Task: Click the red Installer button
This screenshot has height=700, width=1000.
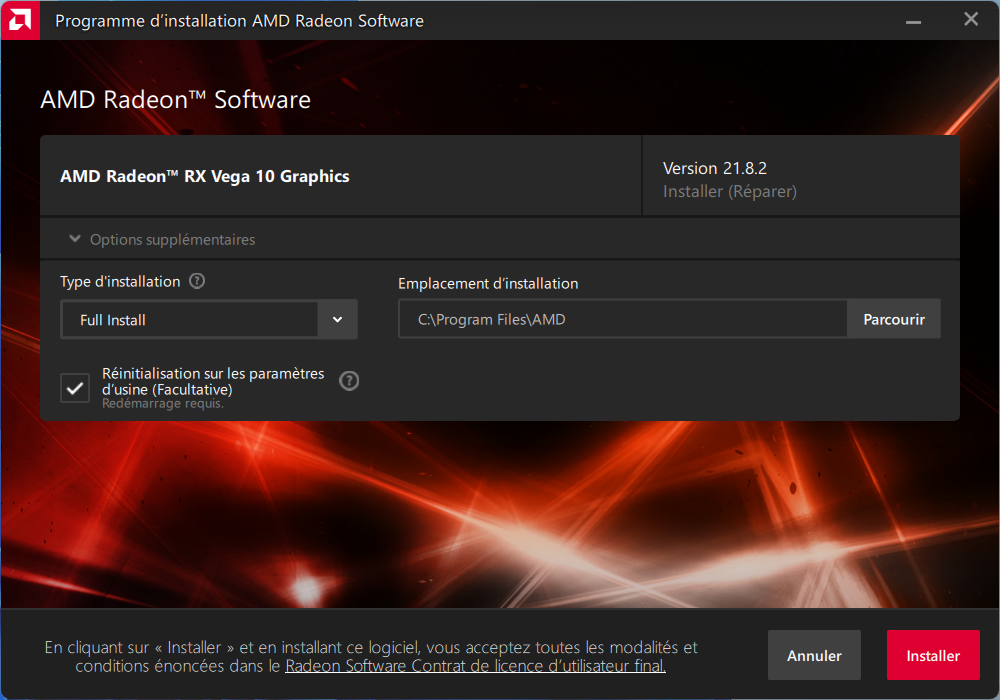Action: click(933, 655)
